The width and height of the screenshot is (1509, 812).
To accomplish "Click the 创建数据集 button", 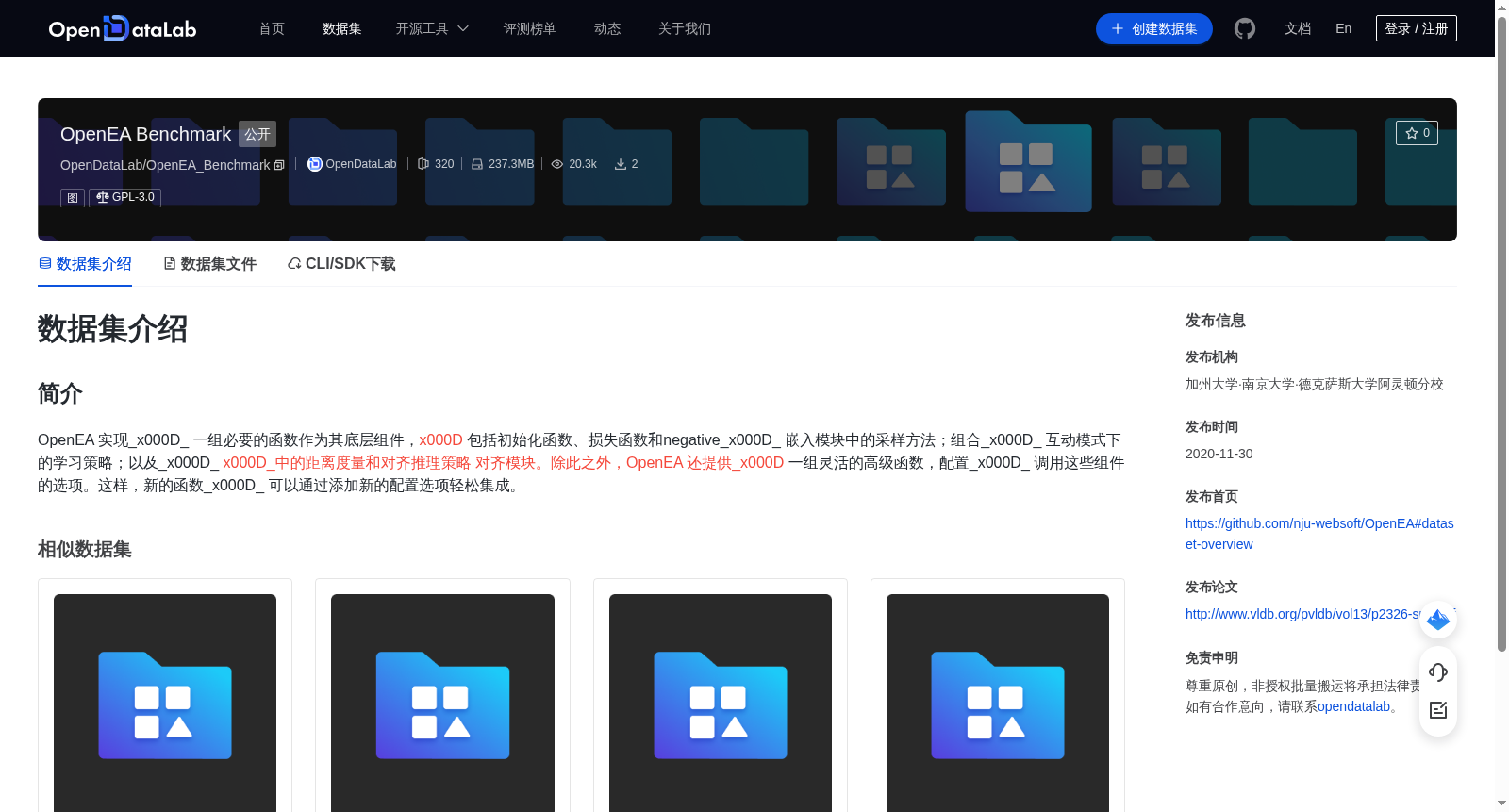I will 1154,28.
